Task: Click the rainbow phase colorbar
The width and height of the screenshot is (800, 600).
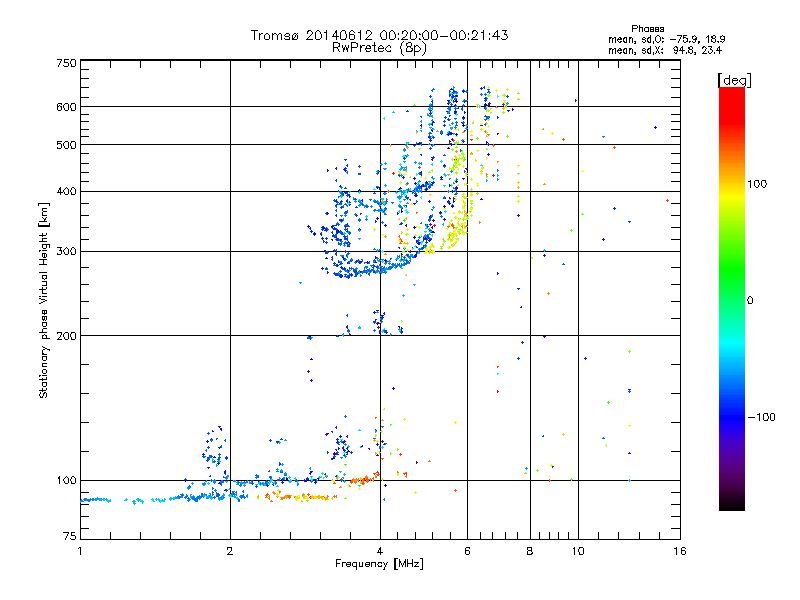Action: (732, 299)
